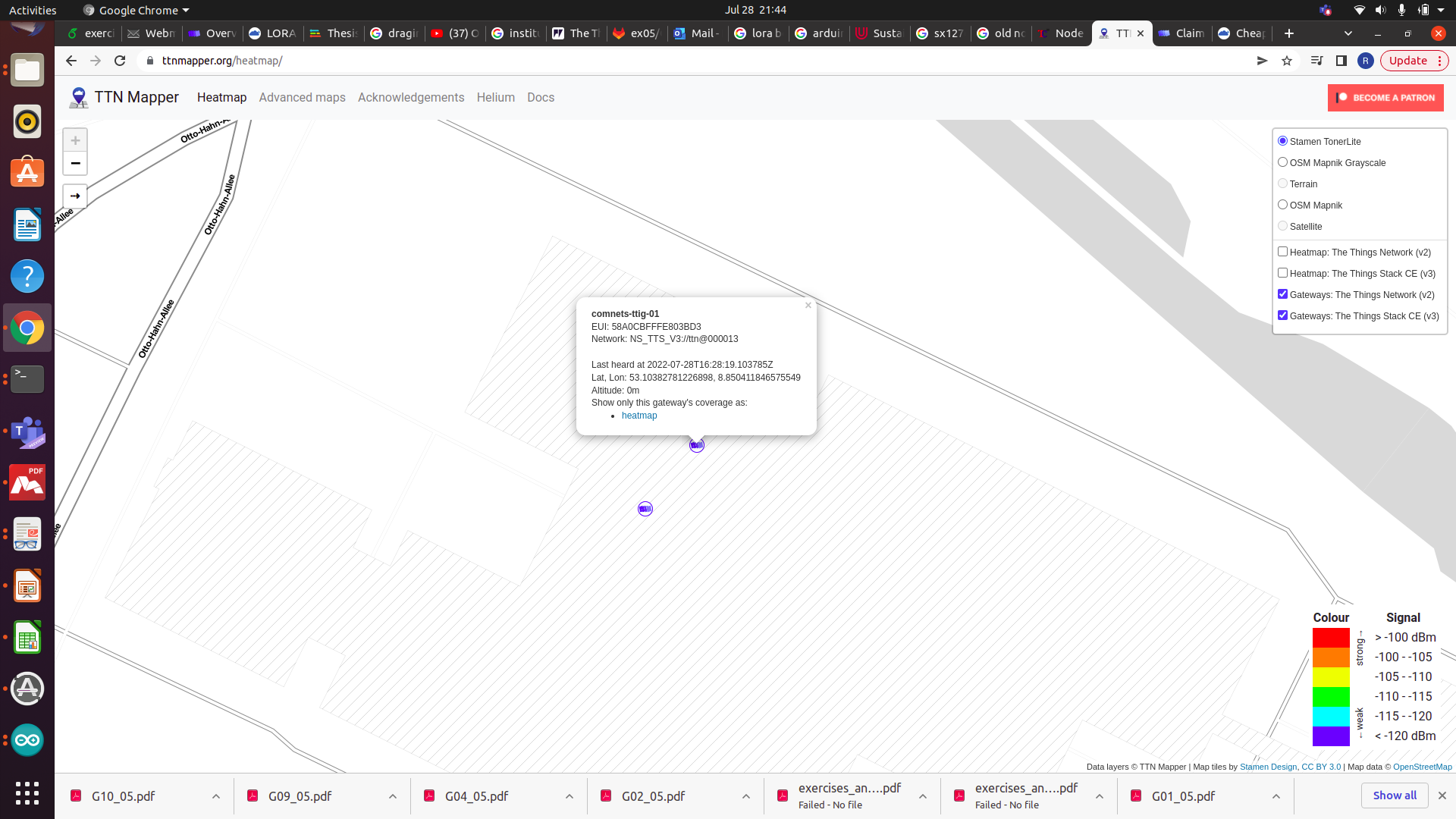Close the comnets-ttig-01 gateway popup
1456x819 pixels.
point(808,306)
